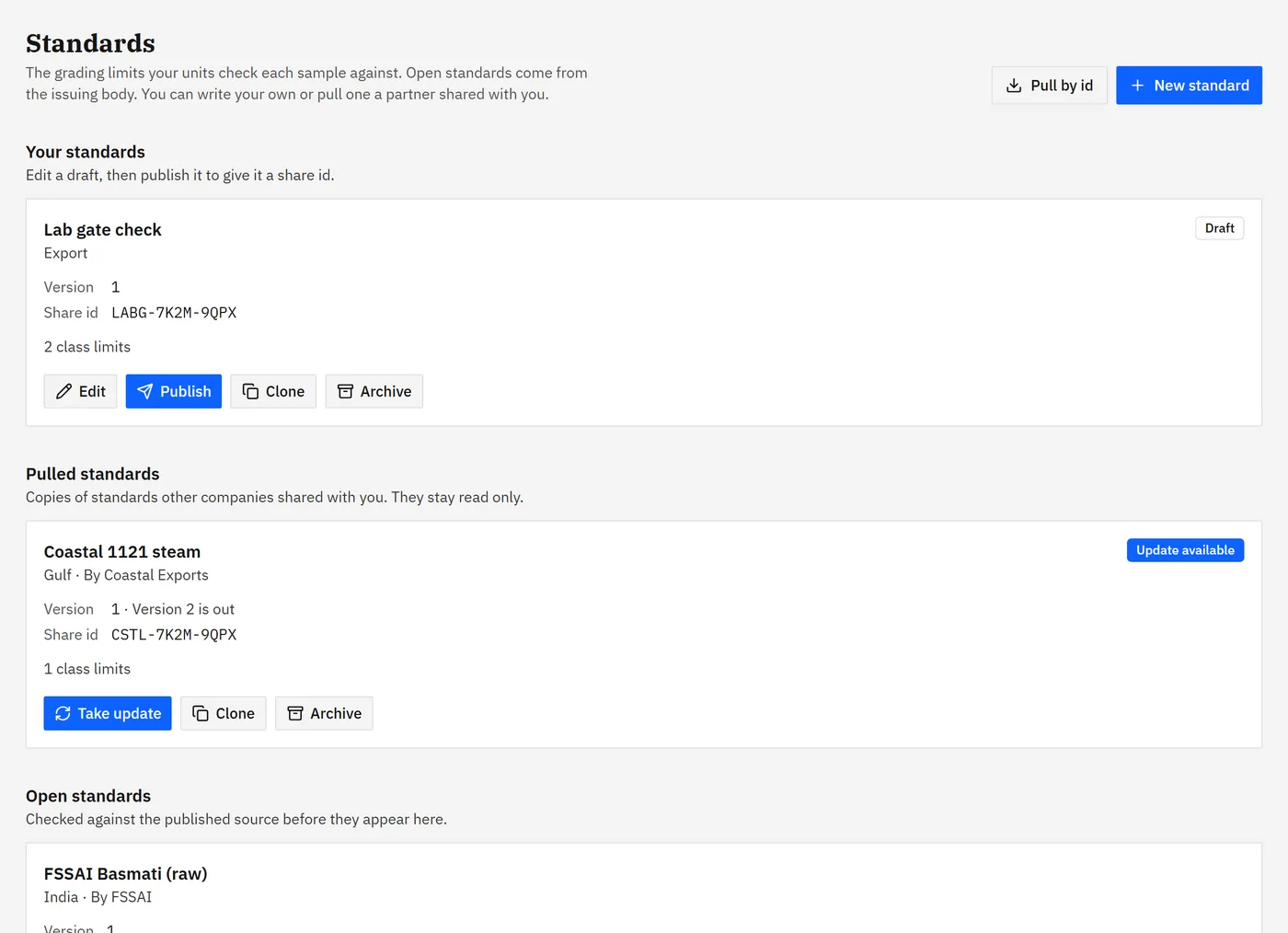Click the pencil icon on Lab gate check
The image size is (1288, 933).
pyautogui.click(x=63, y=391)
